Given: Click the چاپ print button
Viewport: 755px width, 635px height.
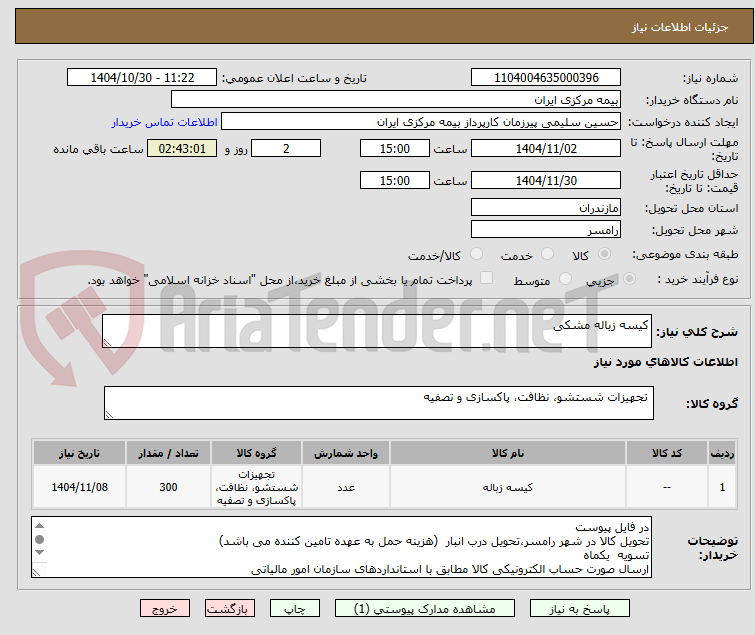Looking at the screenshot, I should click(x=295, y=609).
